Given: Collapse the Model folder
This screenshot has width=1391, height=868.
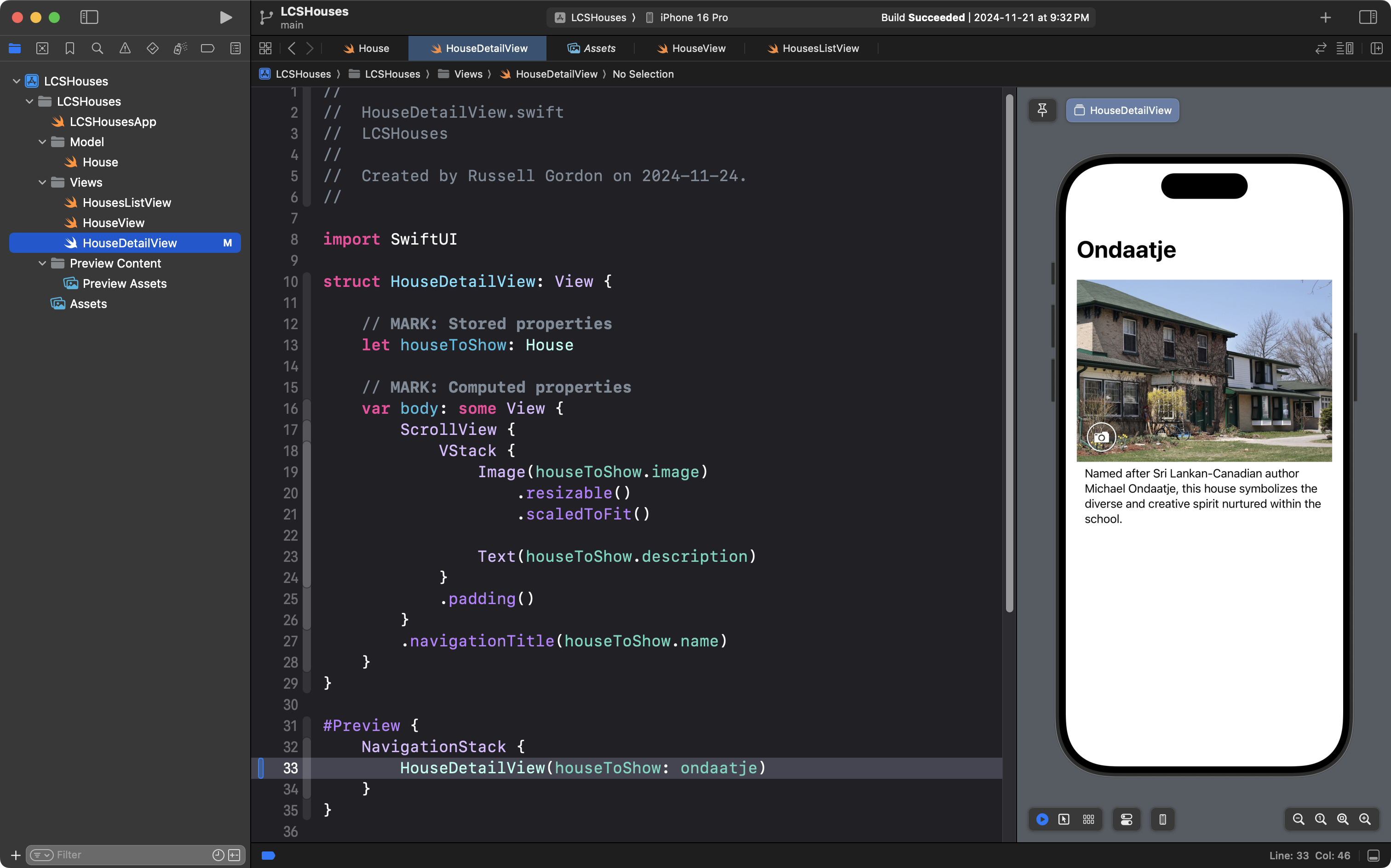Looking at the screenshot, I should (x=42, y=142).
